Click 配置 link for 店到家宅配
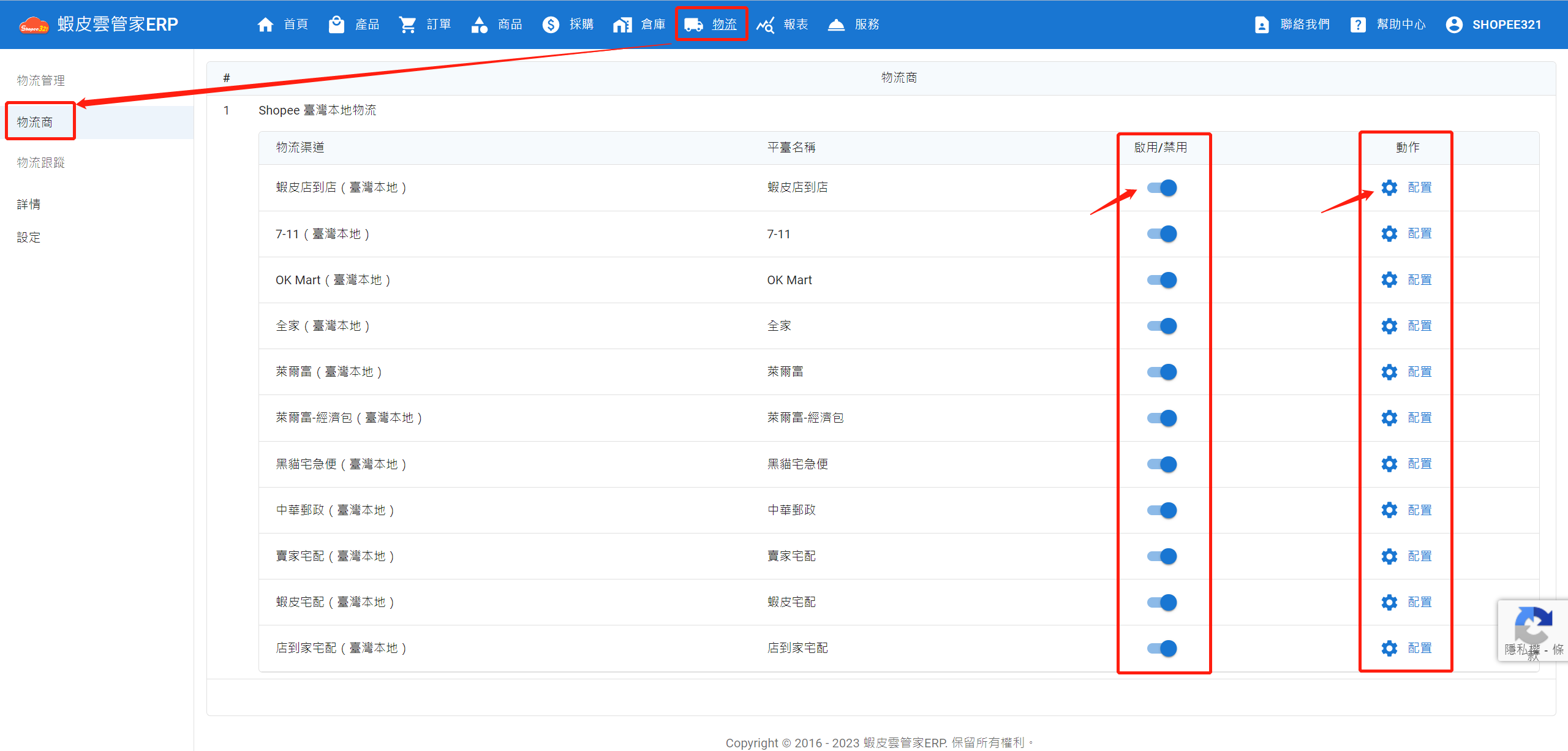 click(x=1420, y=648)
